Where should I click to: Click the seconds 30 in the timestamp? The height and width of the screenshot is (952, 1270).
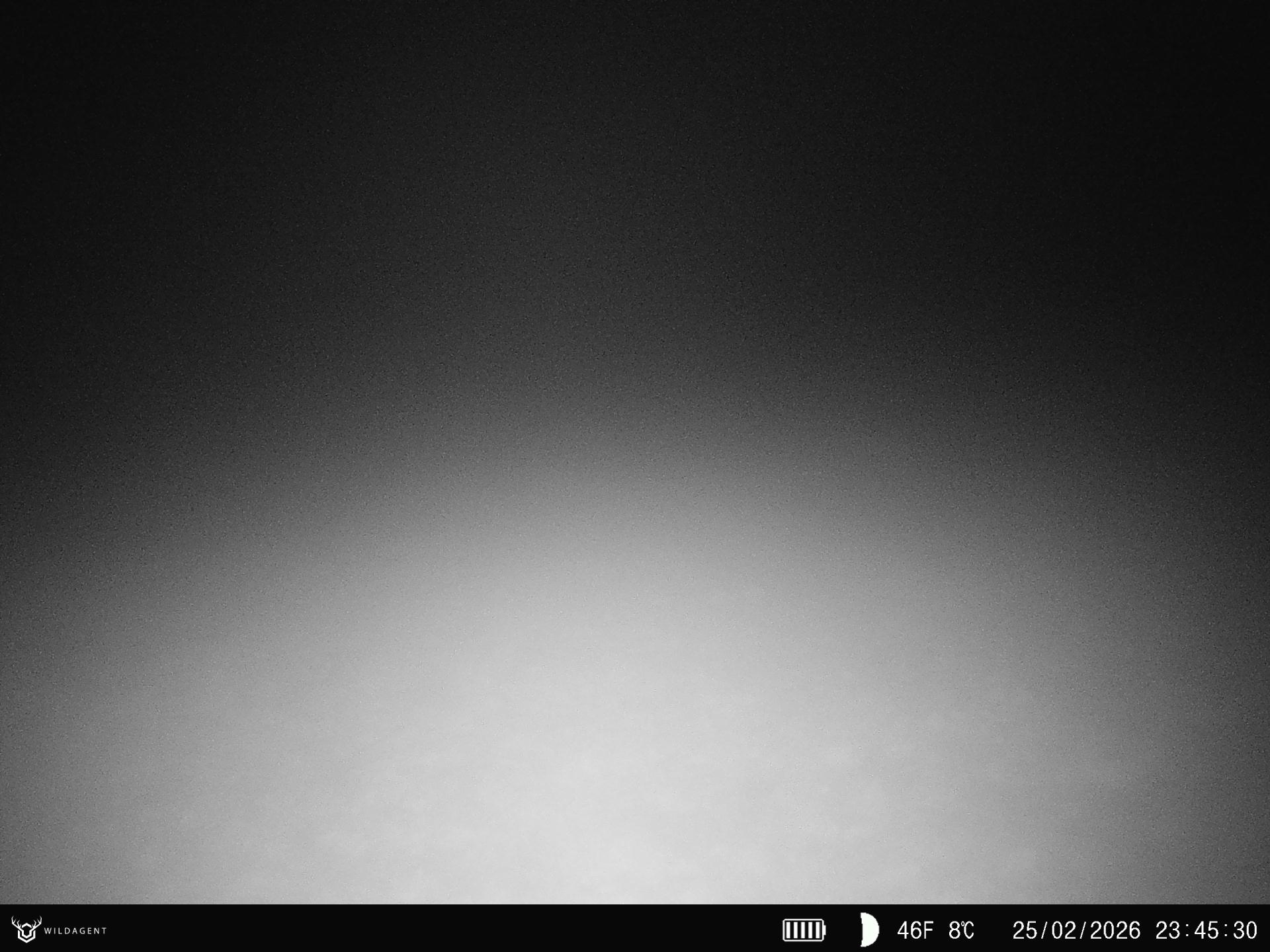pos(1244,931)
